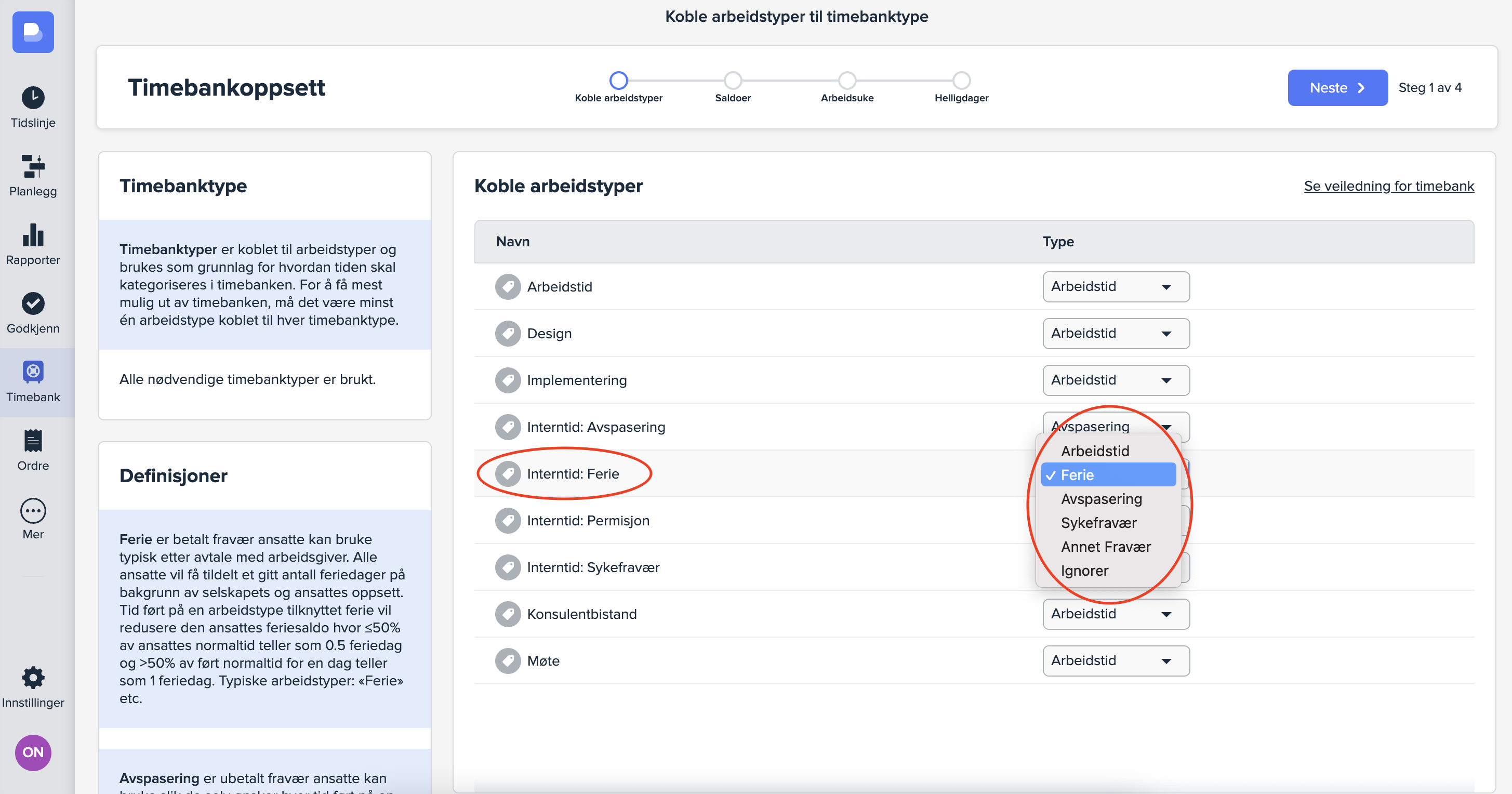Open Planlegg planning icon in sidebar
The height and width of the screenshot is (794, 1512).
(x=33, y=167)
